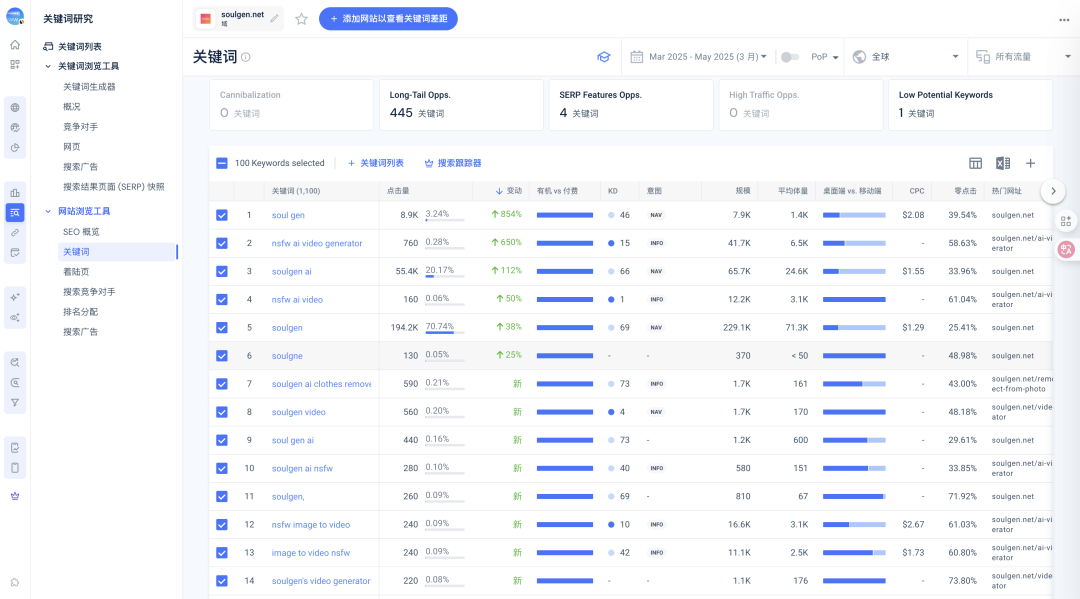1080x599 pixels.
Task: Click the Long-Tail Opps. 445 card
Action: coord(461,105)
